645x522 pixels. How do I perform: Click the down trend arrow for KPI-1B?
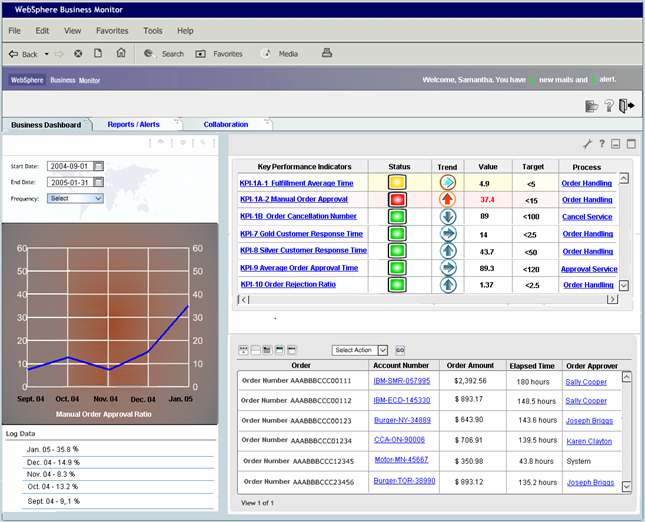(x=448, y=216)
